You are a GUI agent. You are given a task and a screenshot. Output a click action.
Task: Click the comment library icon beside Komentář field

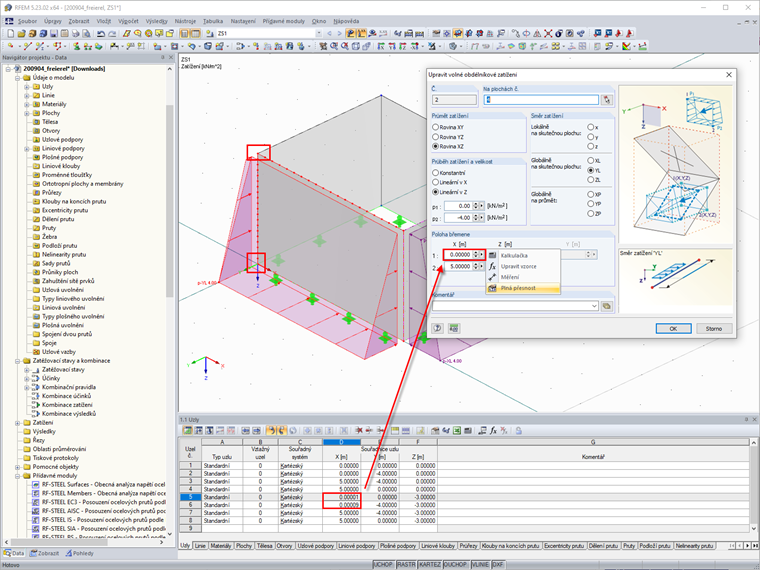click(x=606, y=306)
